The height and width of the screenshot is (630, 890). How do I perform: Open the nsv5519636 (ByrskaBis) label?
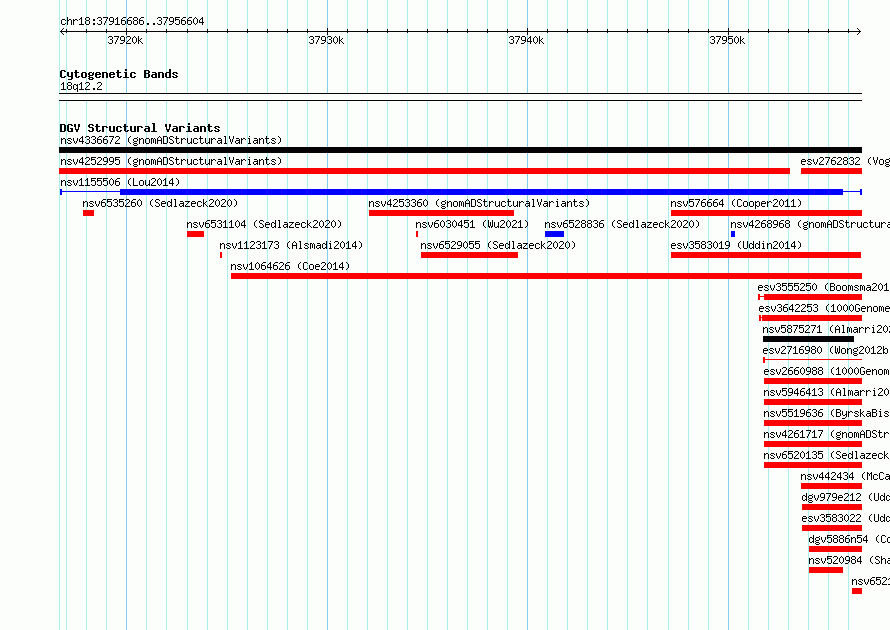coord(826,413)
